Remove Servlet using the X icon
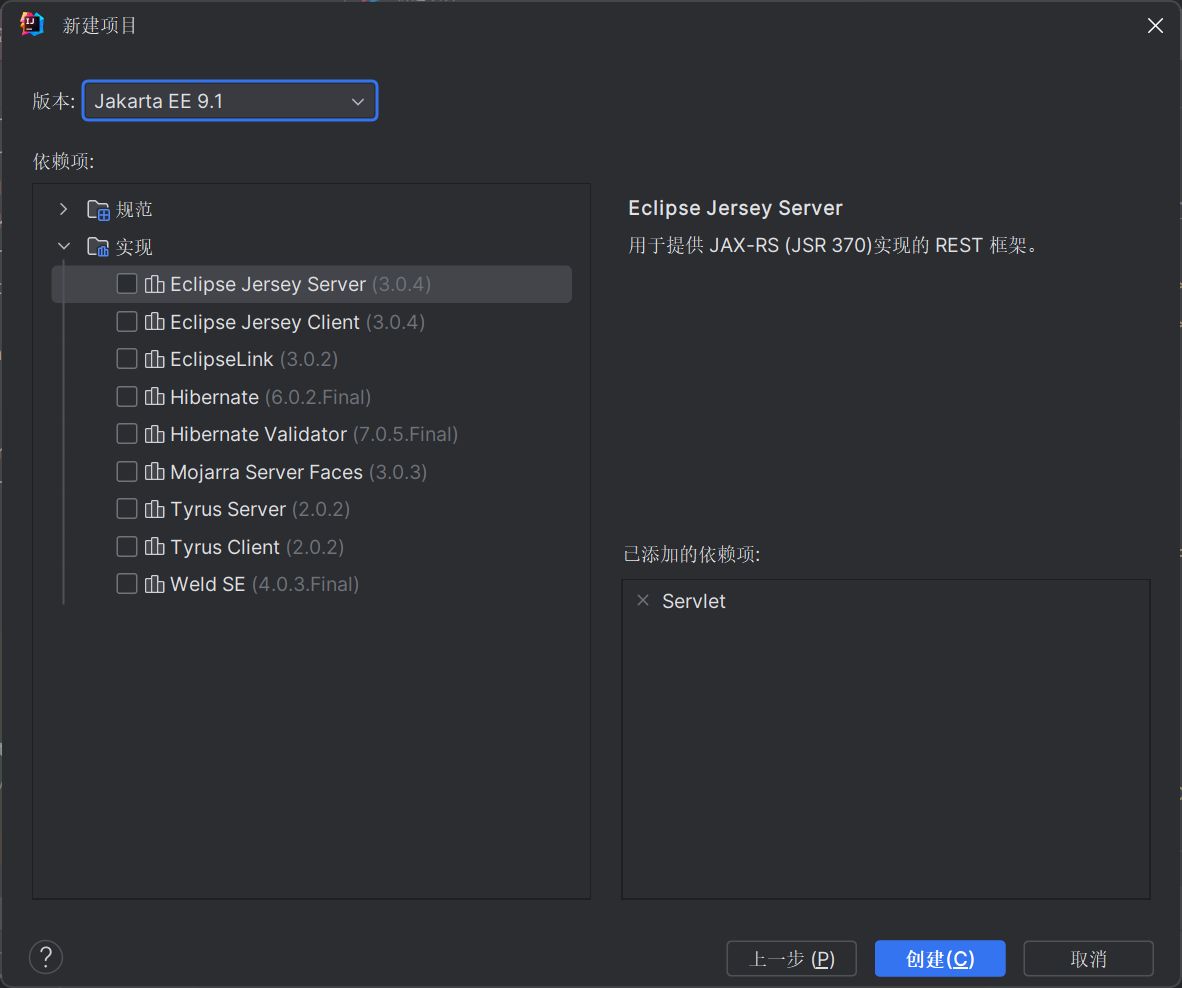 tap(643, 601)
